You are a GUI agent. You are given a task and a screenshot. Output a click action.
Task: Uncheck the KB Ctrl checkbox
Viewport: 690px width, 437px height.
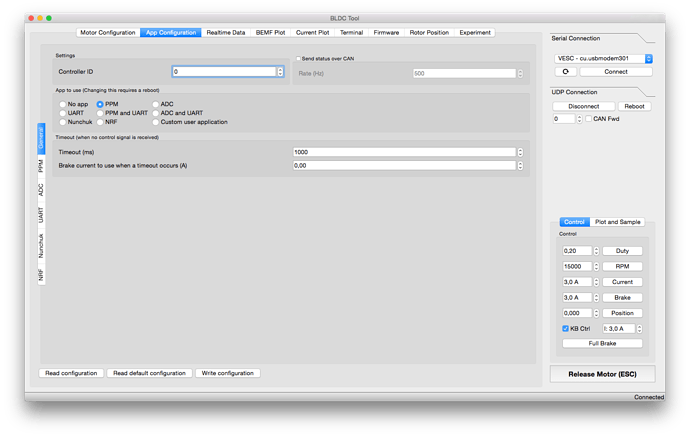tap(566, 328)
